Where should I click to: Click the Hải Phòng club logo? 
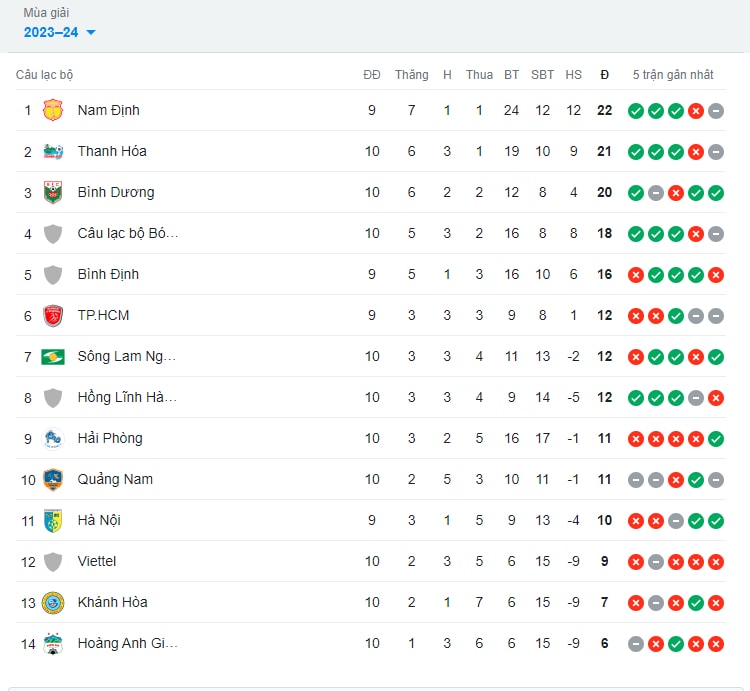(53, 439)
